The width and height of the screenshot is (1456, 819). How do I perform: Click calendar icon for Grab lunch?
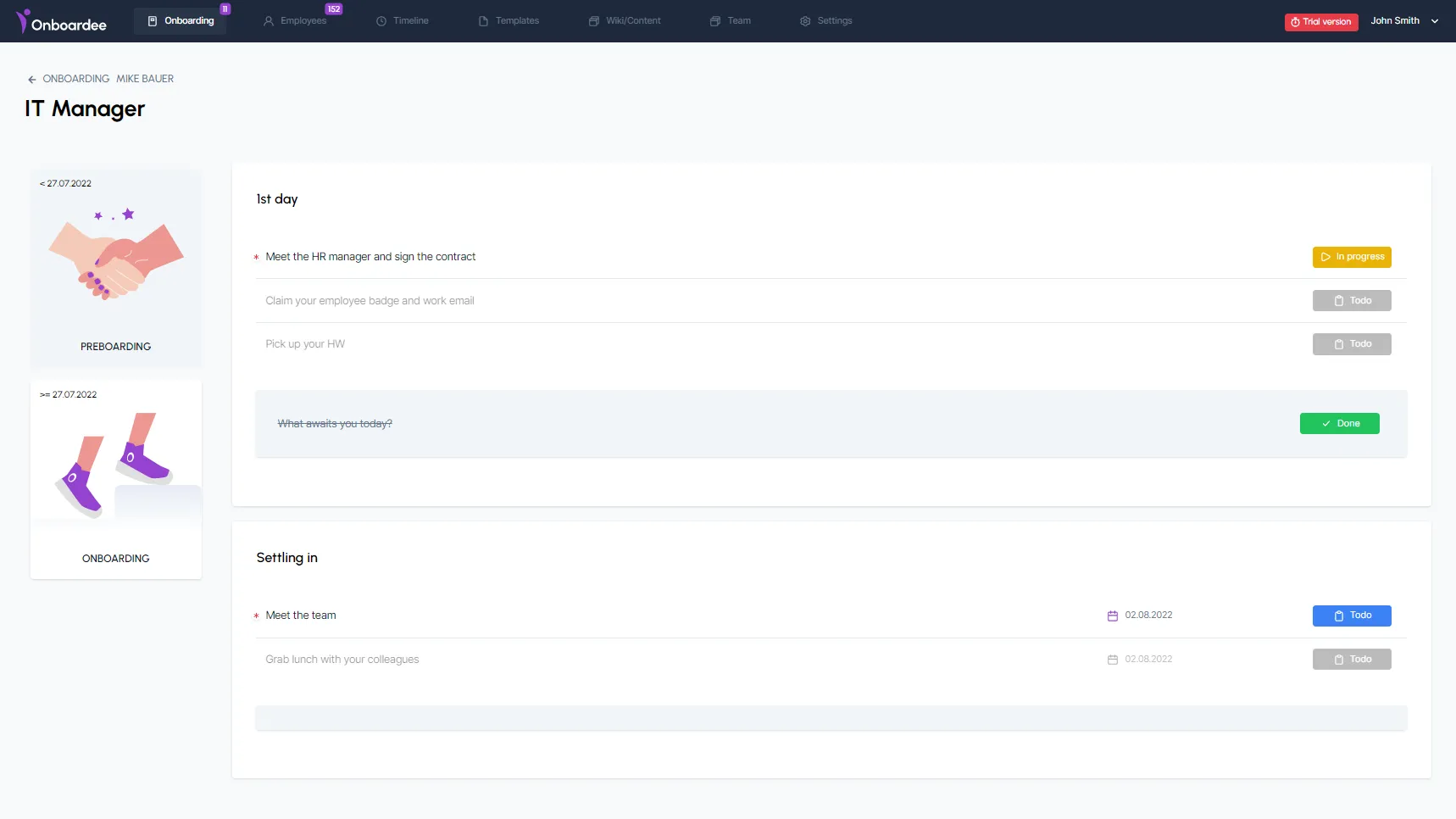pyautogui.click(x=1113, y=660)
